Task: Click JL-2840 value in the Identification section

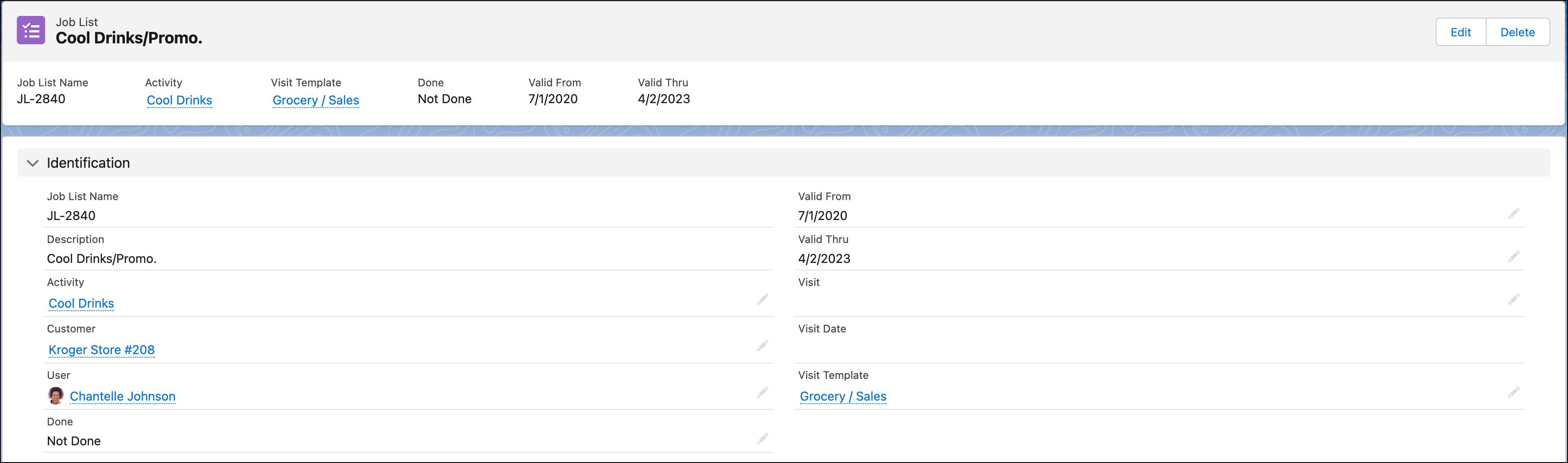Action: (71, 216)
